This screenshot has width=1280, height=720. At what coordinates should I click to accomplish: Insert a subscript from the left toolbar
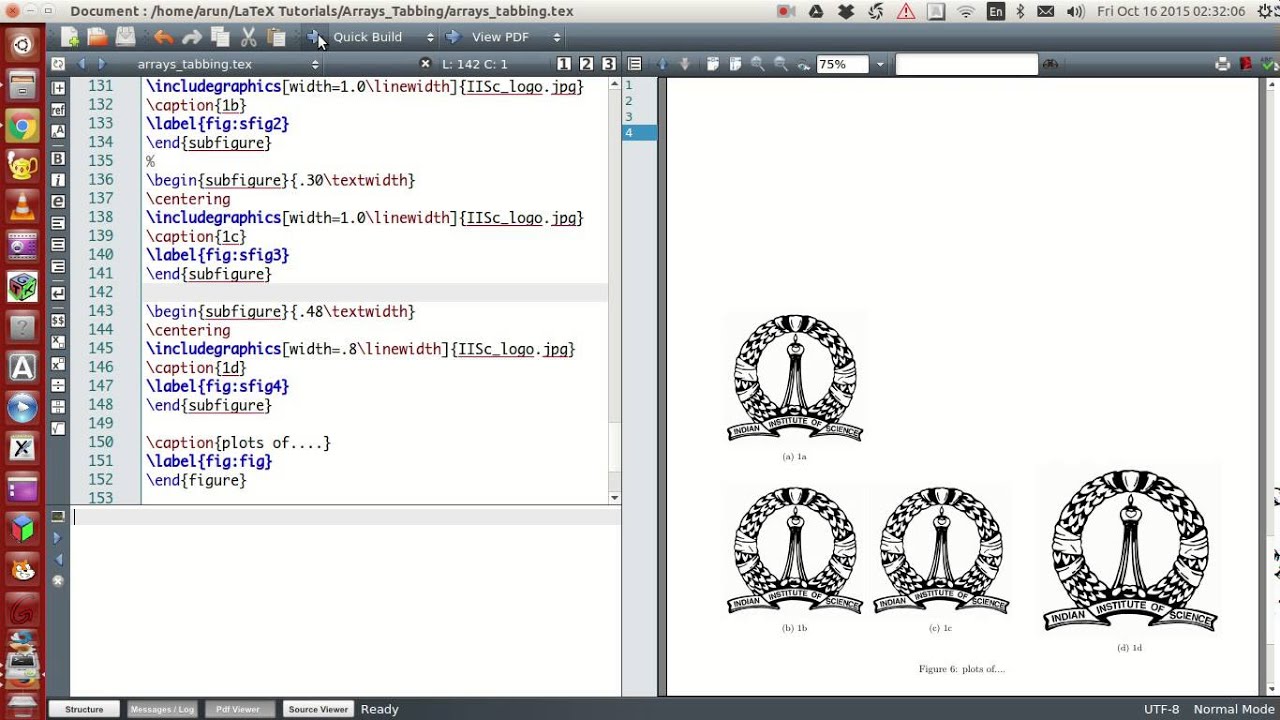coord(58,342)
